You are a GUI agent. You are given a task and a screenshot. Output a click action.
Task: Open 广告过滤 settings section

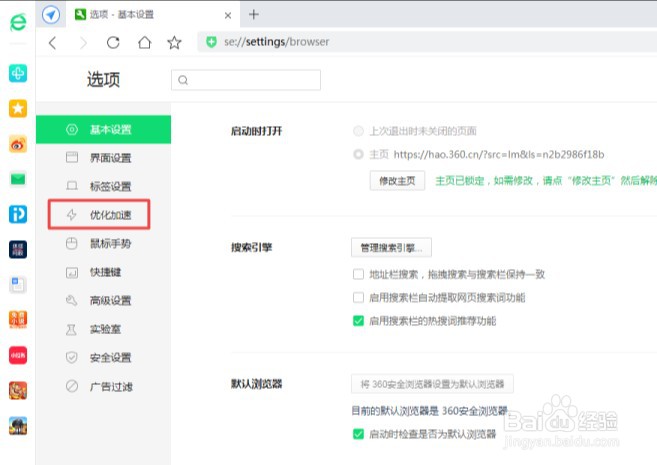pyautogui.click(x=103, y=386)
